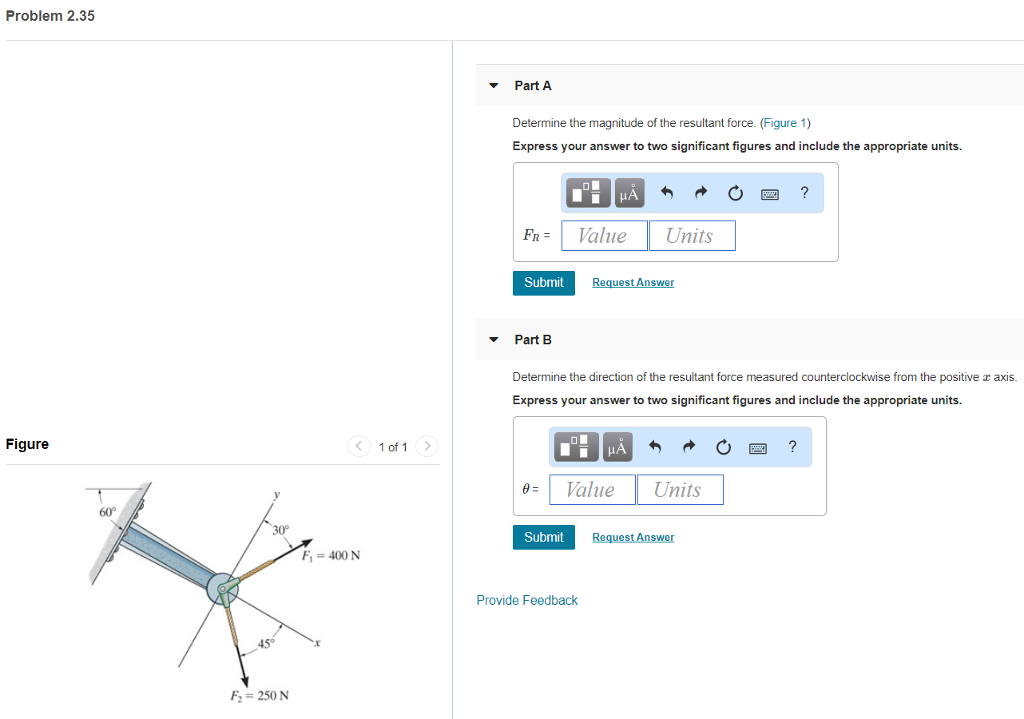Screen dimensions: 1024x719
Task: Select the μÅ units icon in Part A toolbar
Action: click(629, 192)
